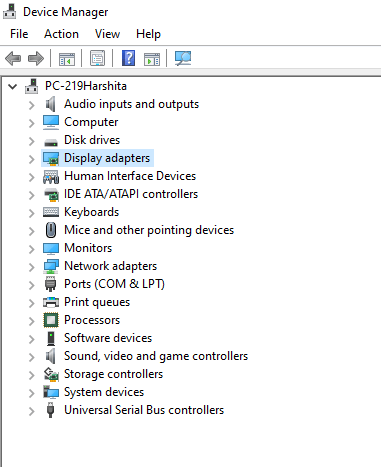Click the Monitors icon

tap(51, 248)
